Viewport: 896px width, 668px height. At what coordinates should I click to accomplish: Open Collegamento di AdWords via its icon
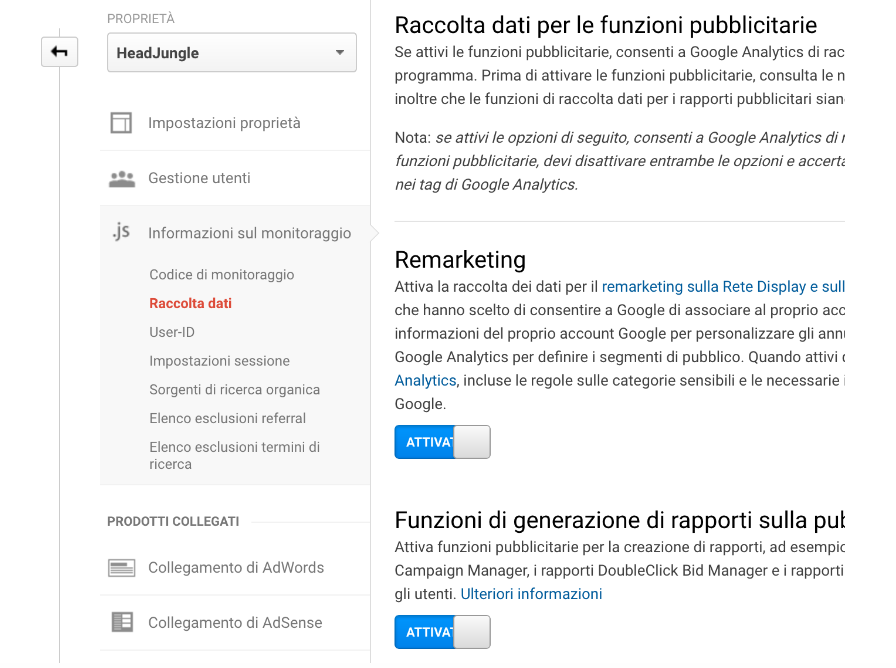[121, 566]
